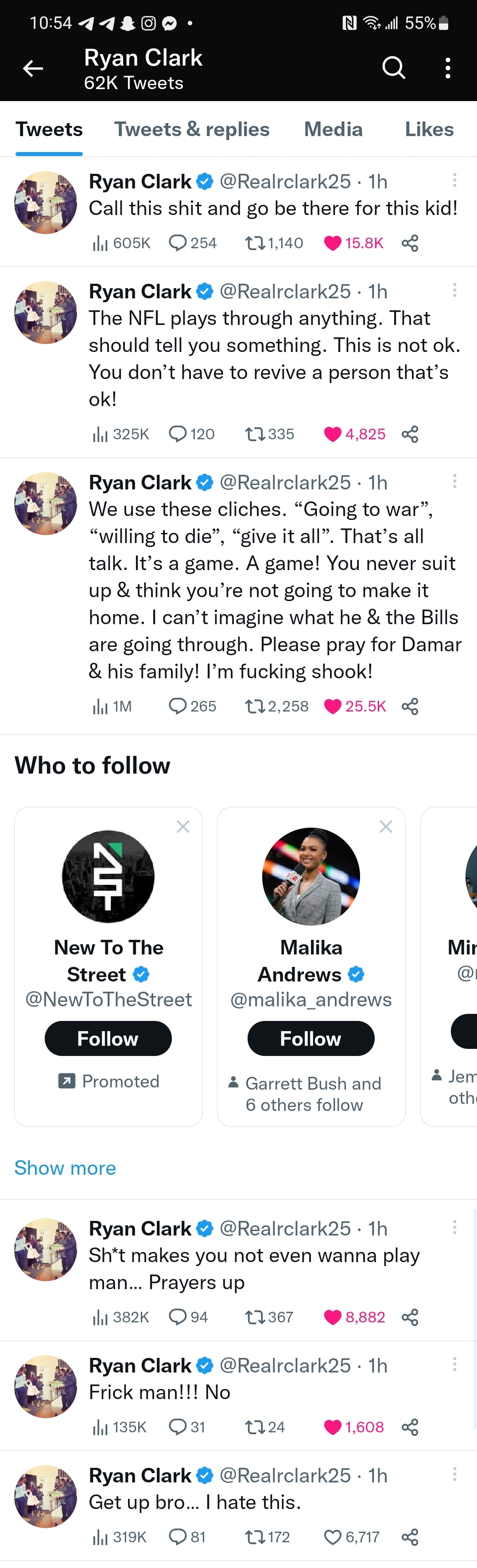This screenshot has width=477, height=1568.
Task: View analytics for the 'Frick man!!! No' tweet
Action: (100, 1427)
